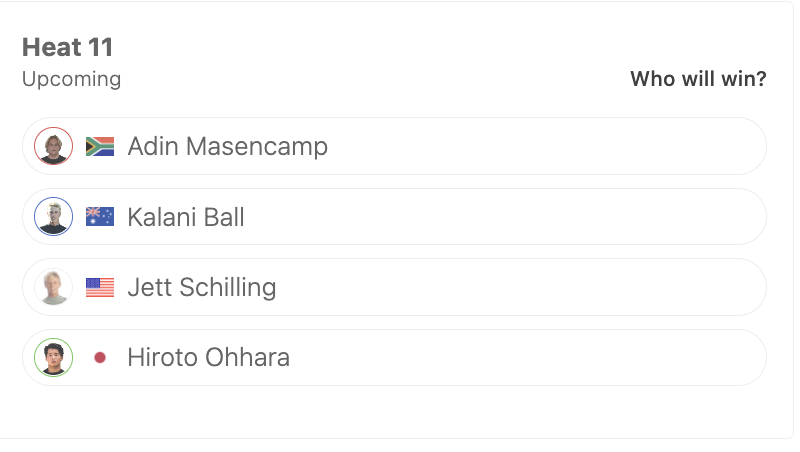Click the Kalani Ball name text

(186, 217)
